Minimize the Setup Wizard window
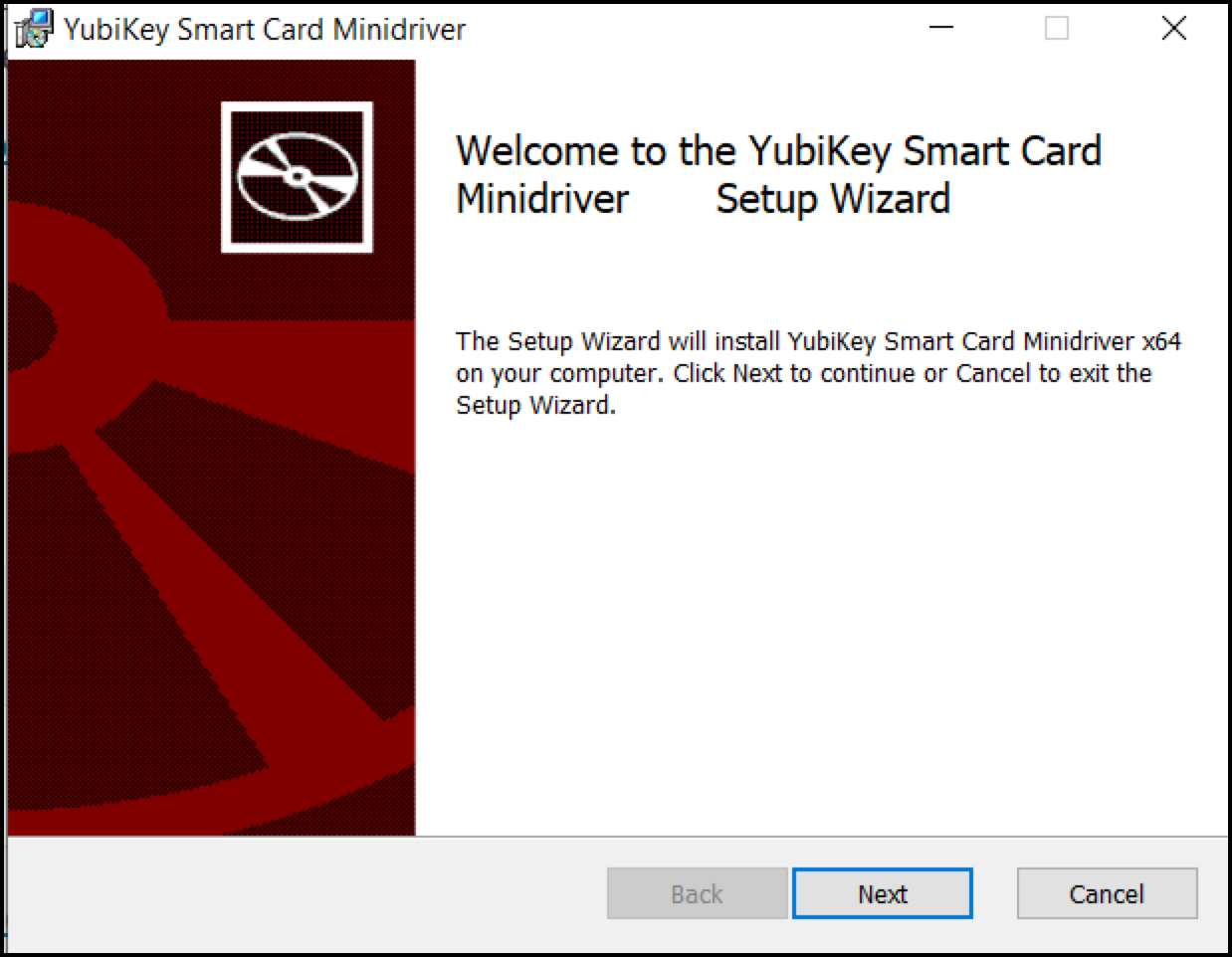Viewport: 1232px width, 957px height. pyautogui.click(x=939, y=29)
